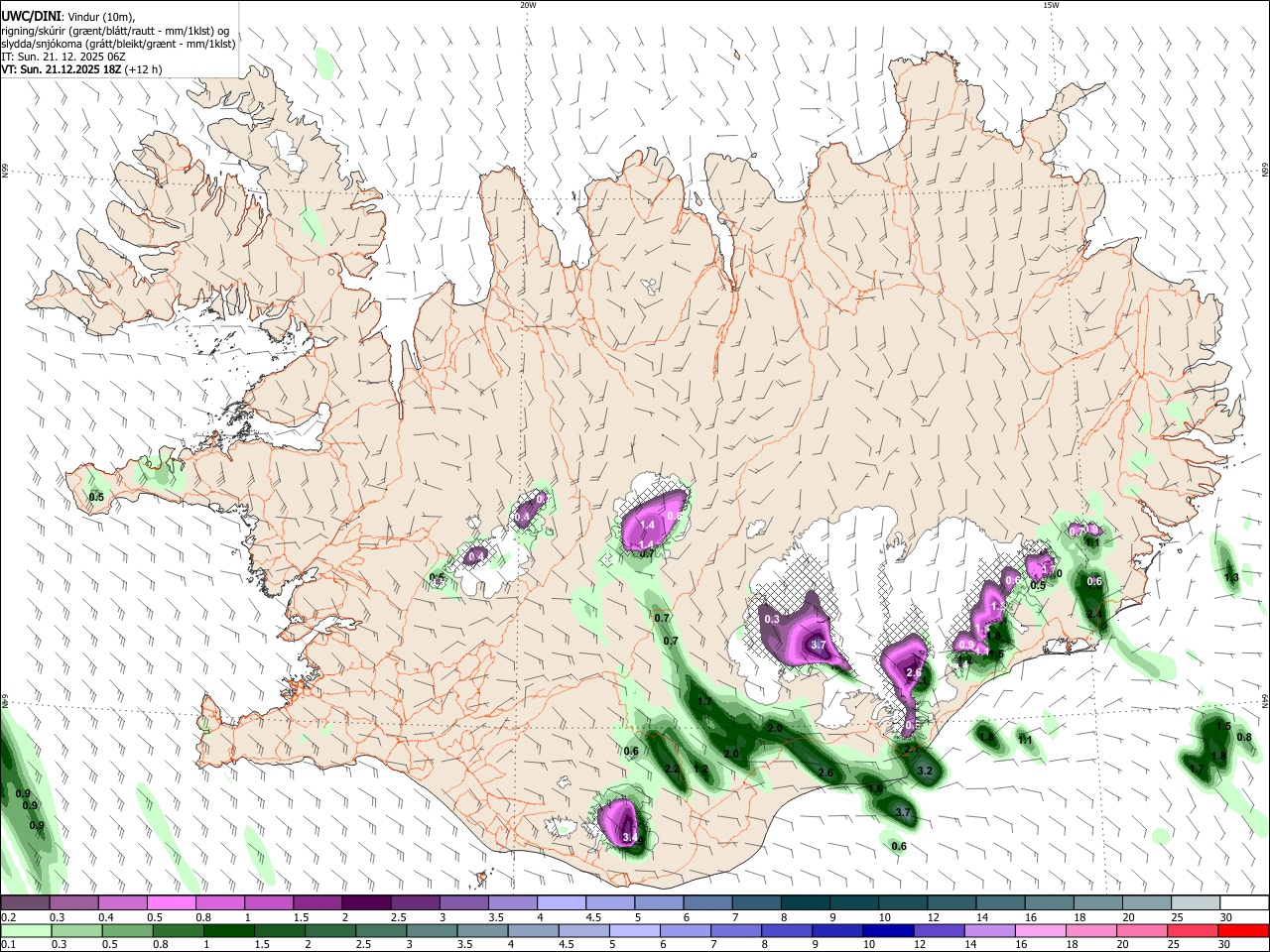This screenshot has height=952, width=1270.
Task: Click the UWC/DINI title text
Action: click(x=29, y=16)
